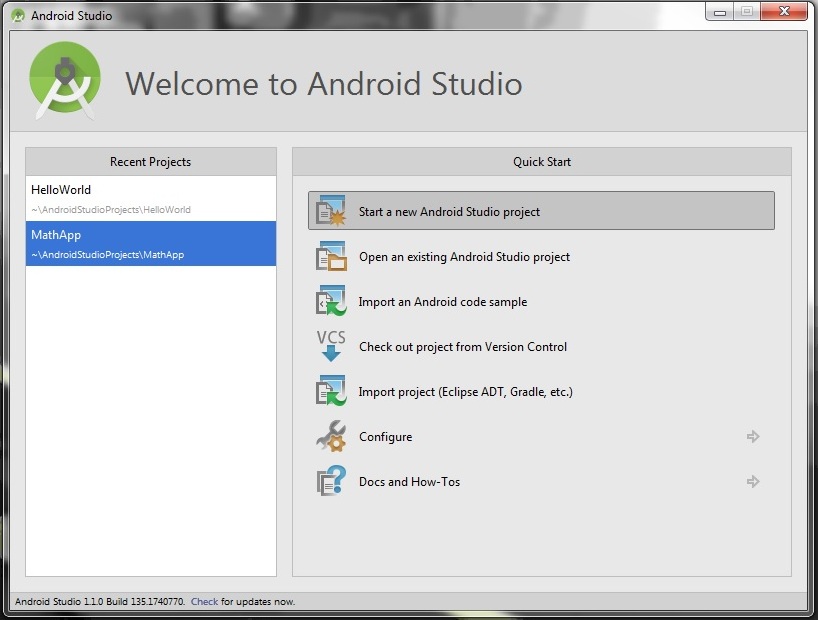Open Docs and How-Tos
818x620 pixels.
click(x=409, y=481)
